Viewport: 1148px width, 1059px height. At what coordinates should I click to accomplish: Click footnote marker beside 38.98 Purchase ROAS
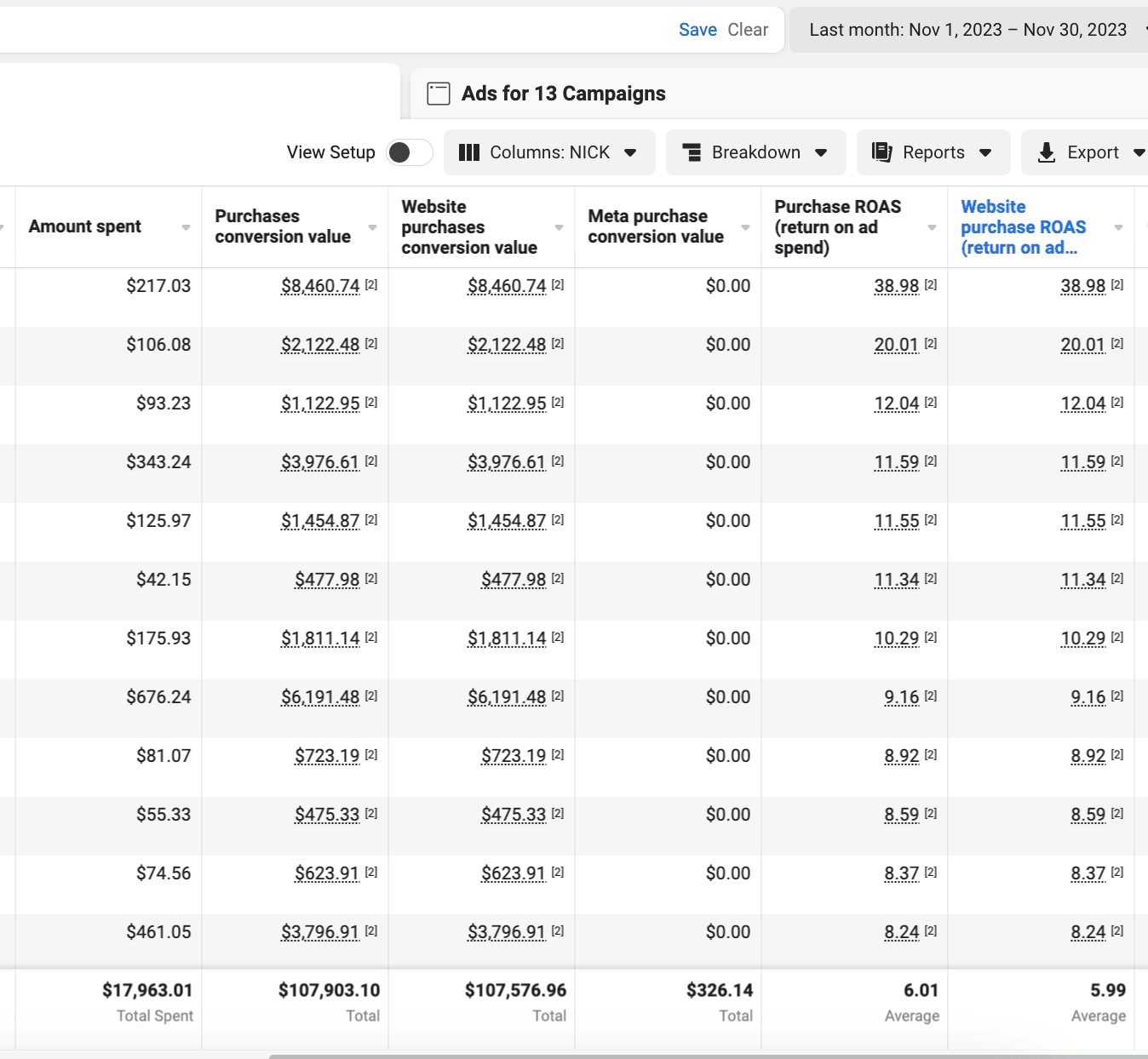click(931, 285)
